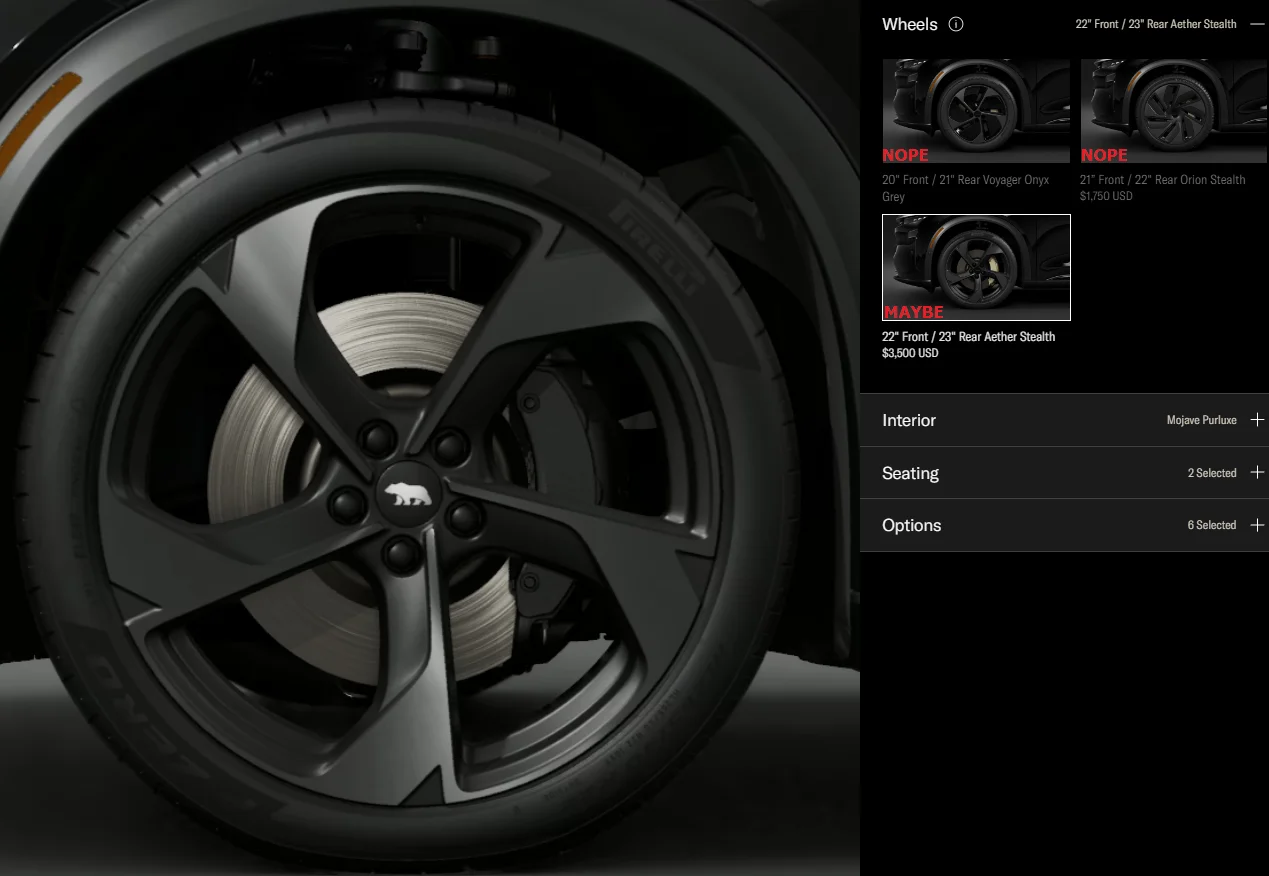Click the 21" Front / 22" Rear Orion Stealth label

tap(1162, 180)
